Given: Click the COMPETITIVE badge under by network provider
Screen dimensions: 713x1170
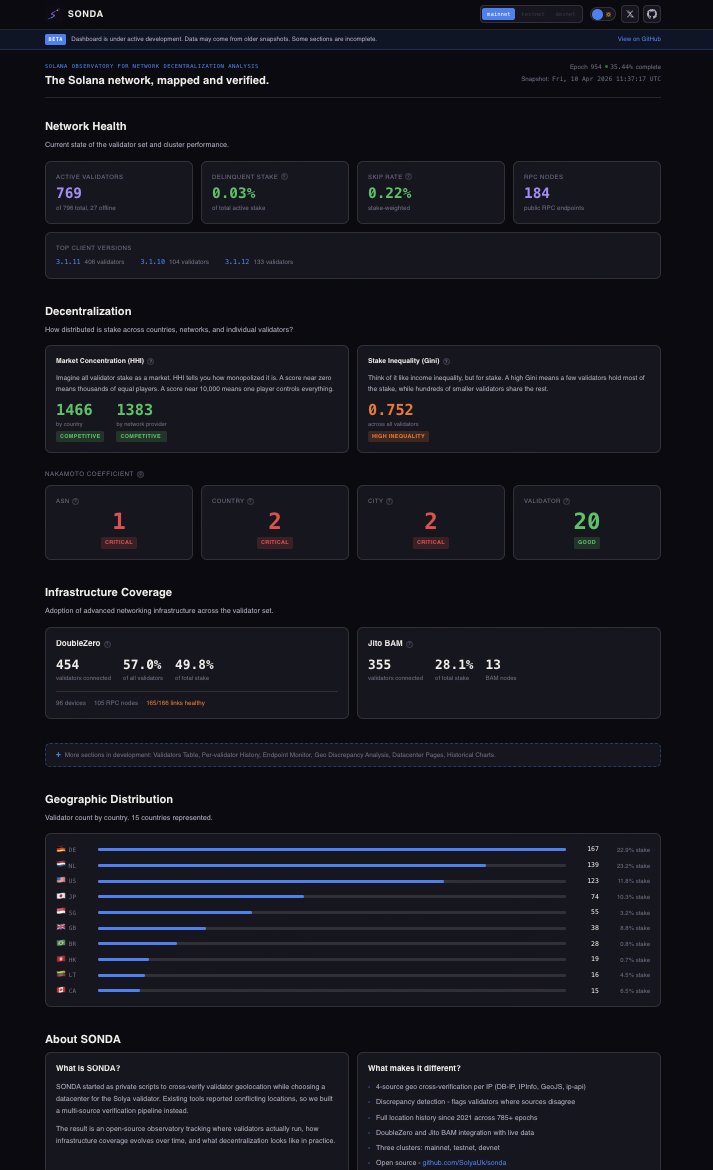Looking at the screenshot, I should tap(141, 437).
